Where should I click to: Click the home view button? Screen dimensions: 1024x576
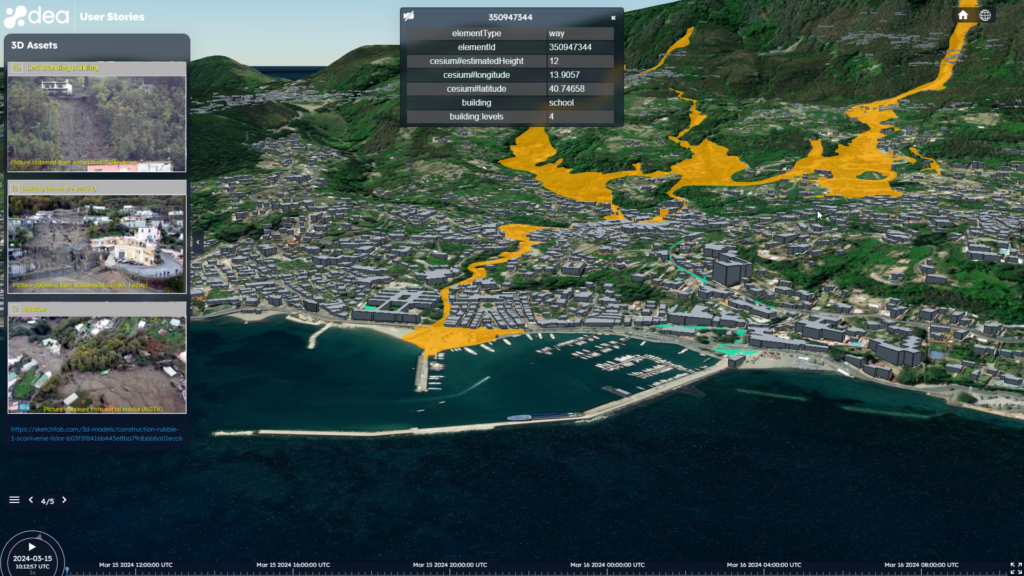(963, 15)
